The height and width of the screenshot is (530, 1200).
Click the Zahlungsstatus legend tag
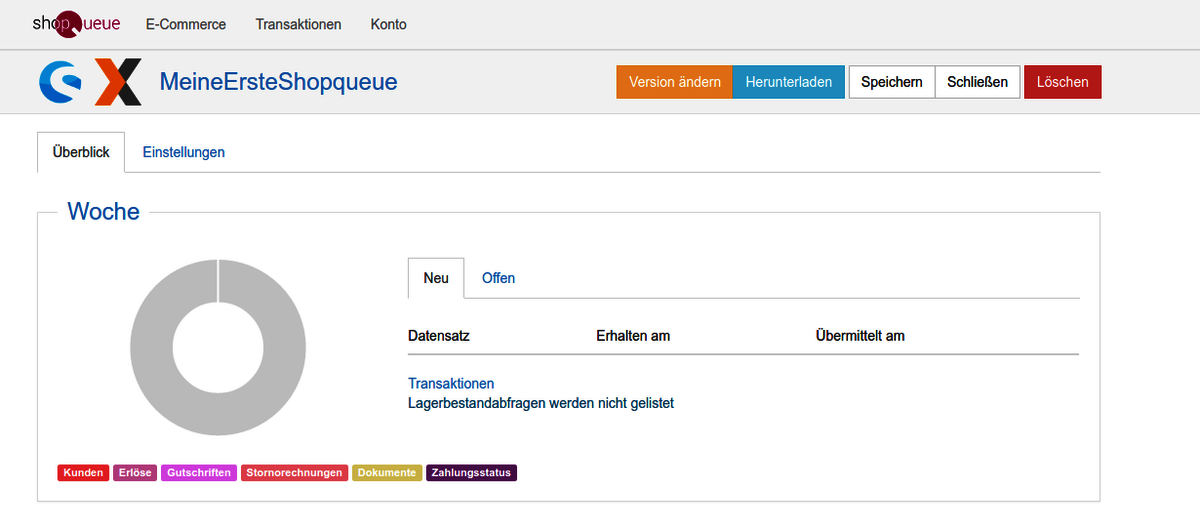472,473
